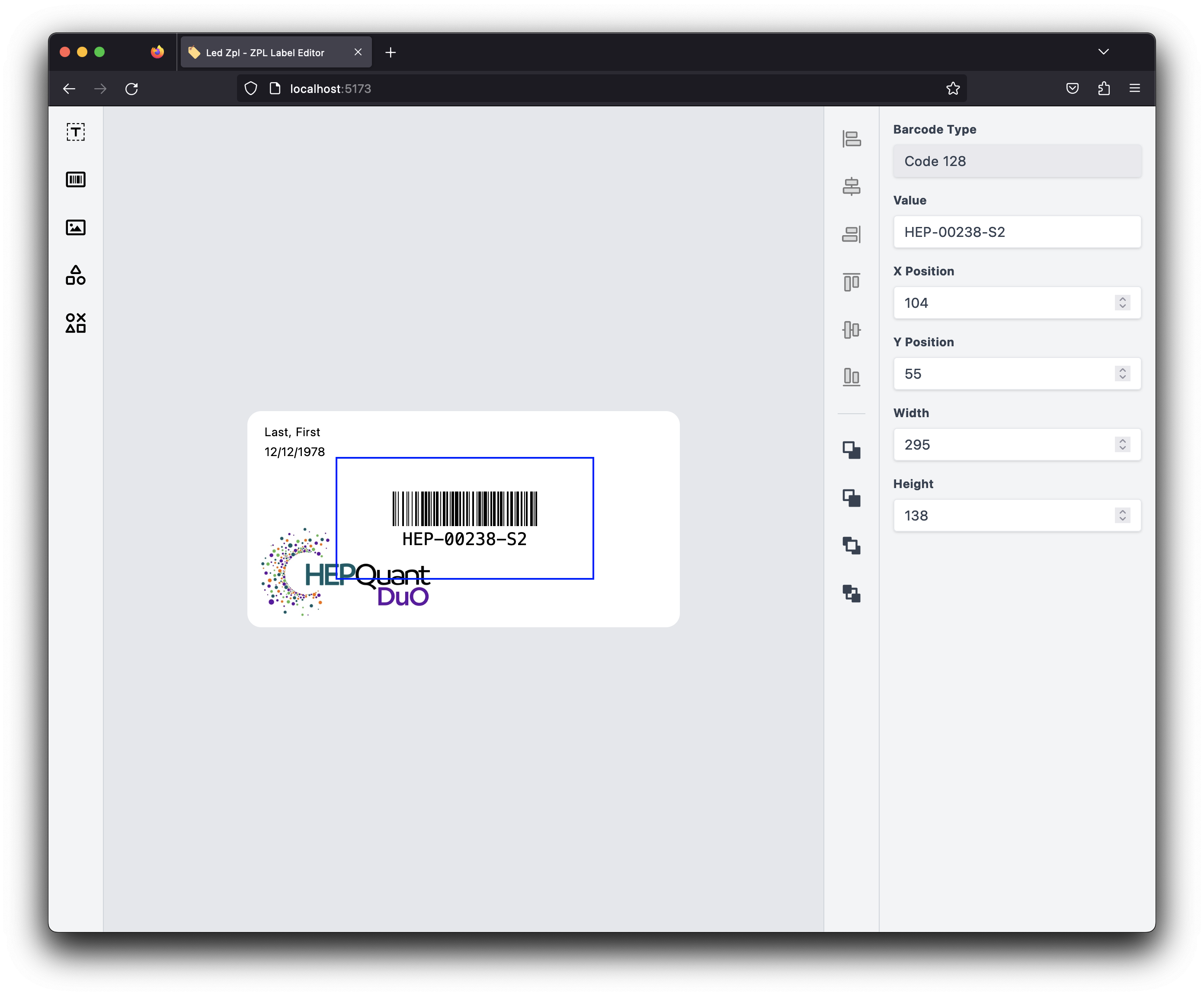Click the third layer order icon
The image size is (1204, 996).
852,546
